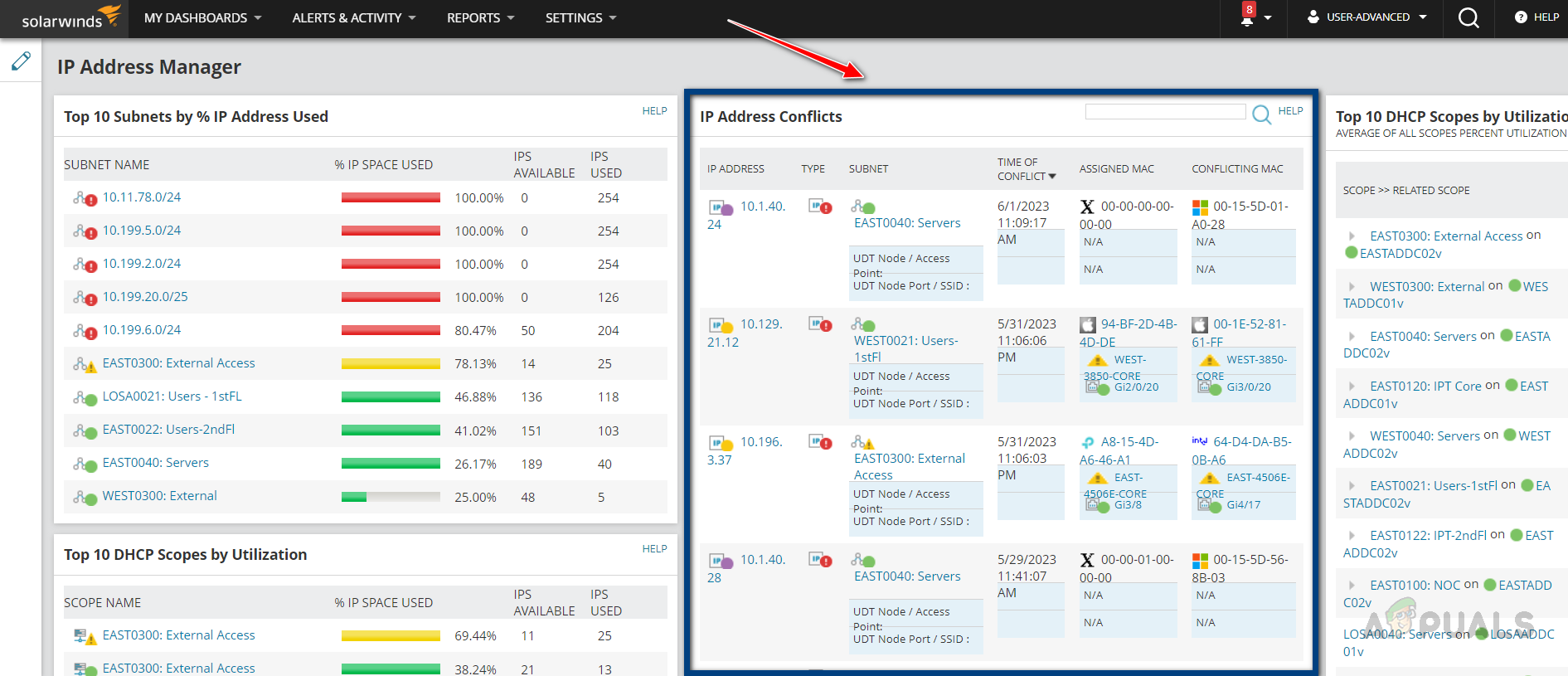Click the Windows vendor icon beside 00-15-5D-56-8B-03
Viewport: 1568px width, 676px height.
(1200, 561)
